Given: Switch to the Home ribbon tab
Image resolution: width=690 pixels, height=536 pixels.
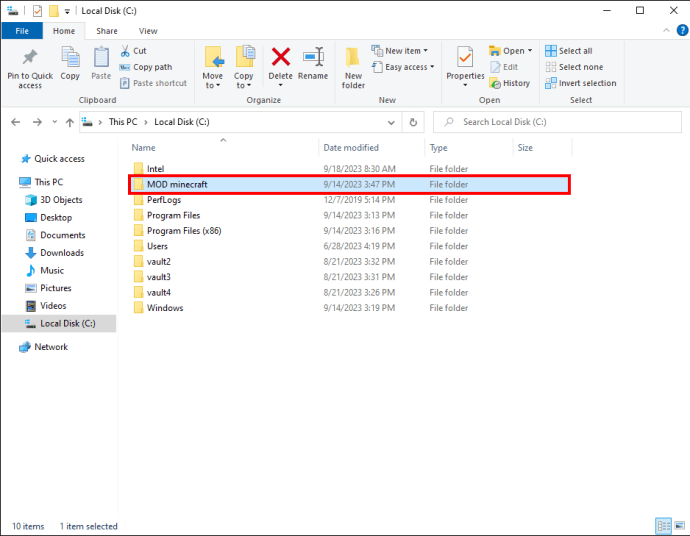Looking at the screenshot, I should pyautogui.click(x=64, y=31).
